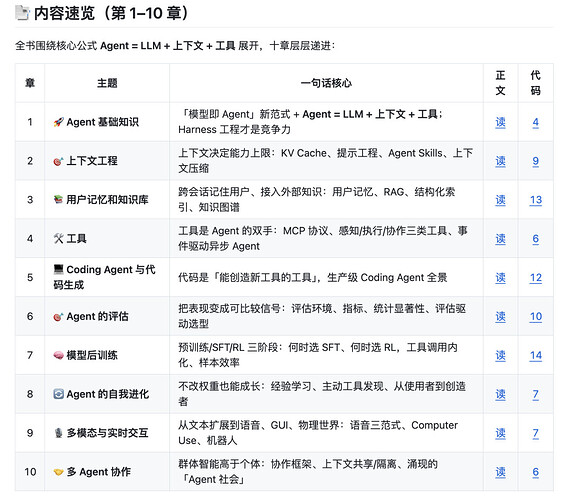This screenshot has height=500, width=569.
Task: Click the hammer-wrench icon beside 工具
Action: coord(58,238)
